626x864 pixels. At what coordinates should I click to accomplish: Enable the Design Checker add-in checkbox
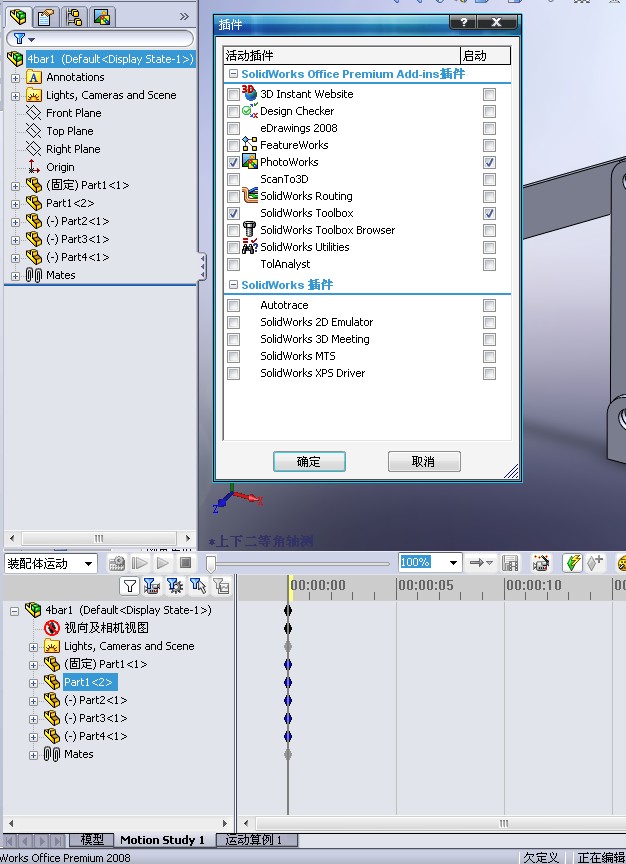click(233, 111)
